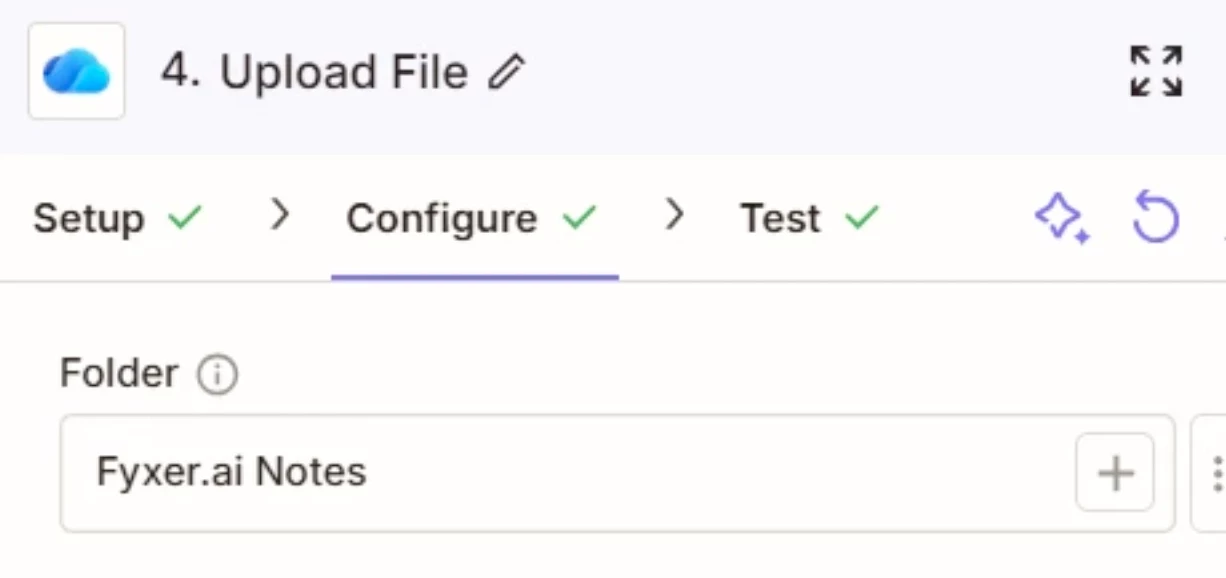Select the Configure tab
Image resolution: width=1226 pixels, height=578 pixels.
pos(442,218)
